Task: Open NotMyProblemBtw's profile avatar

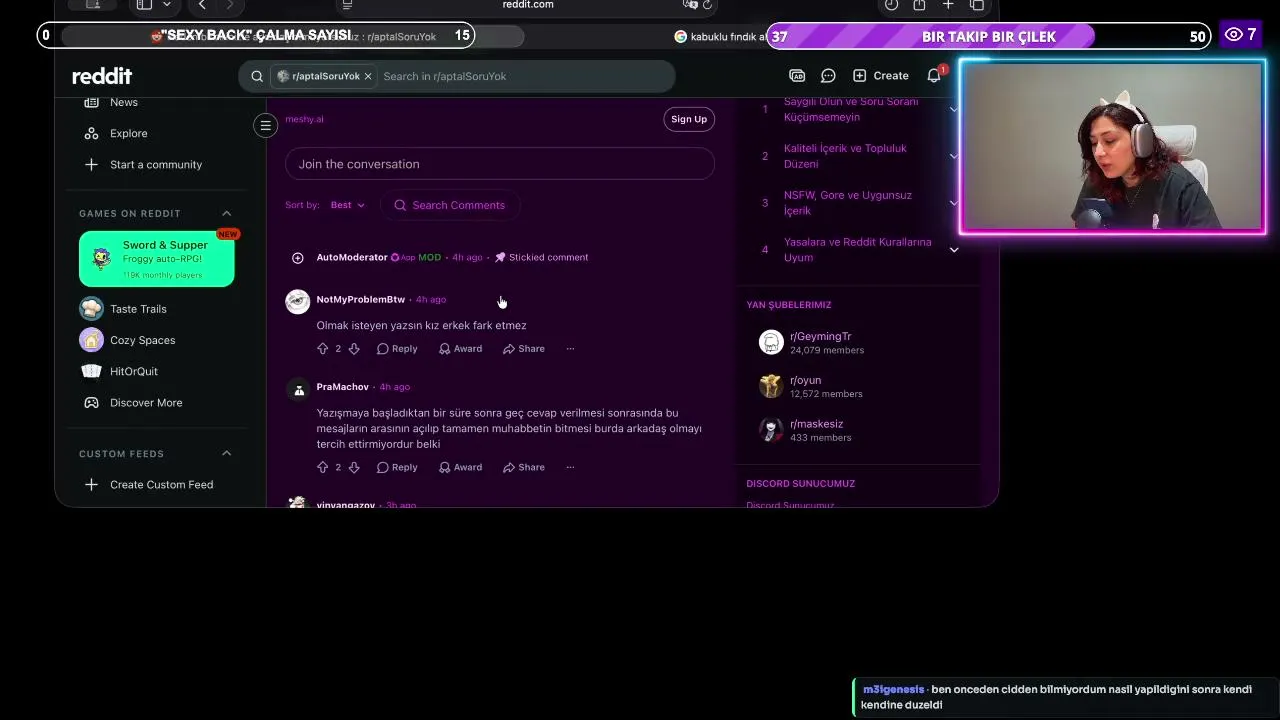Action: point(298,302)
